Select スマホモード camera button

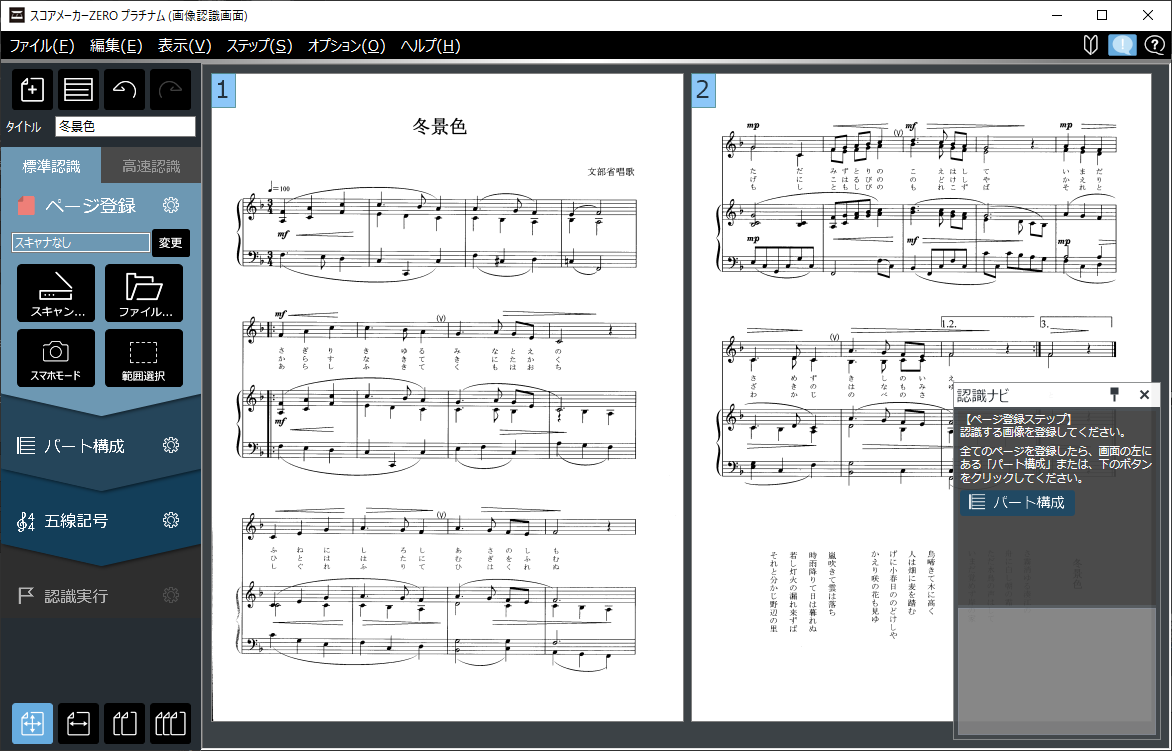pyautogui.click(x=56, y=358)
